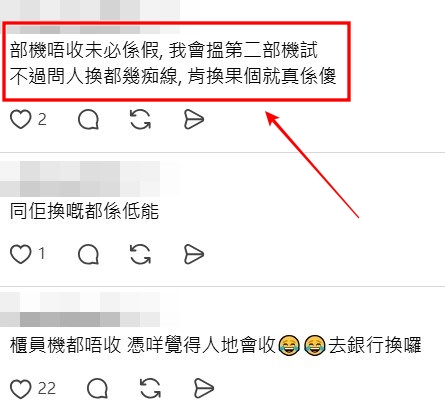Select comment text 去銀行換囉
This screenshot has width=445, height=417.
coord(375,345)
